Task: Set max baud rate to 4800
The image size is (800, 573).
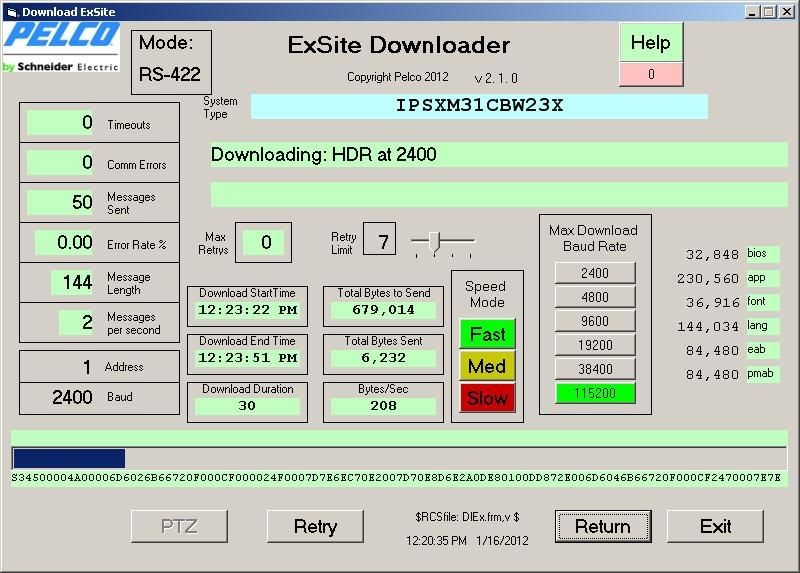Action: click(595, 297)
